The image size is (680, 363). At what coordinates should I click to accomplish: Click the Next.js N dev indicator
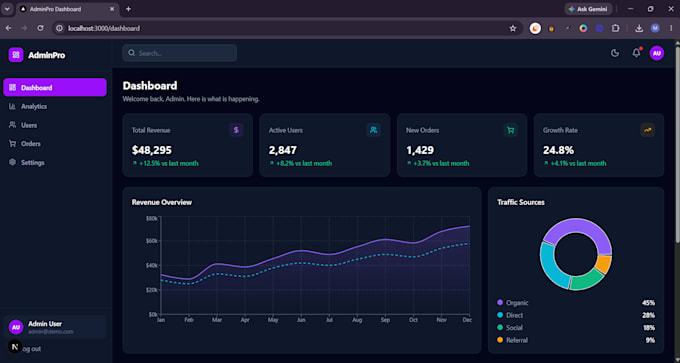click(x=15, y=347)
